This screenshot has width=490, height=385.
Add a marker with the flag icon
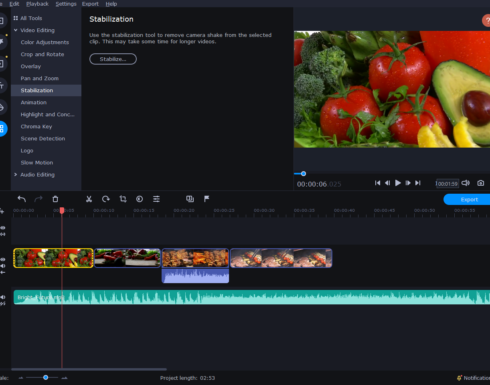coord(207,199)
